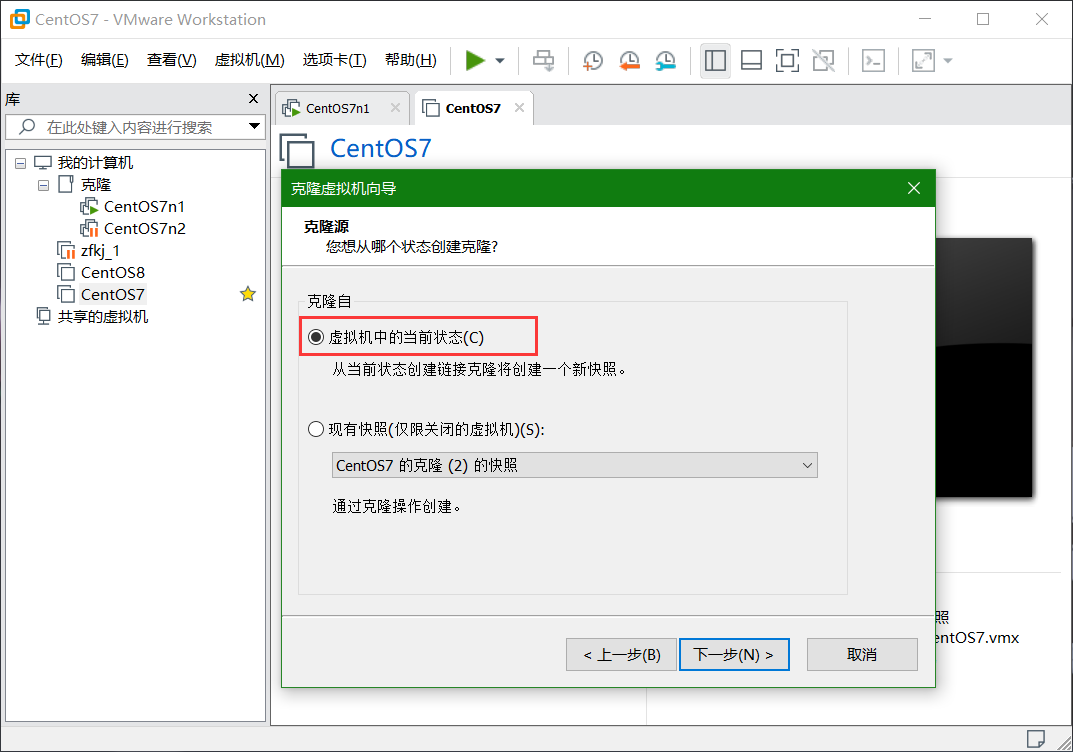Switch to the CentOS7n1 tab
The image size is (1073, 752).
pos(337,108)
